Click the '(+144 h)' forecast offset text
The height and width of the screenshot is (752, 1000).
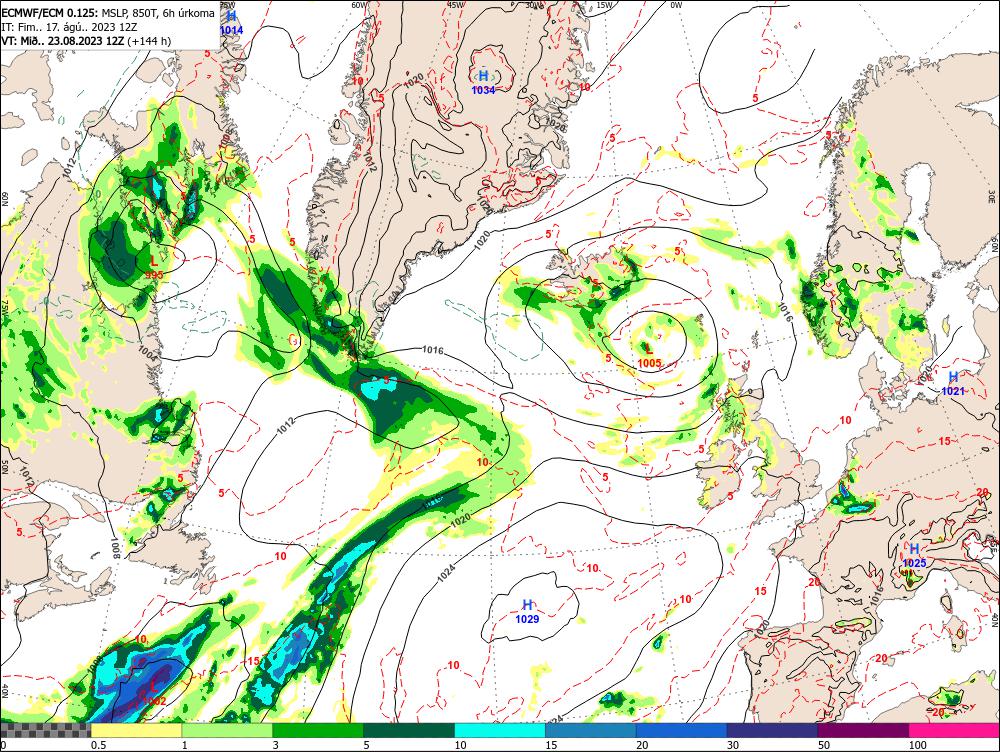click(x=149, y=41)
